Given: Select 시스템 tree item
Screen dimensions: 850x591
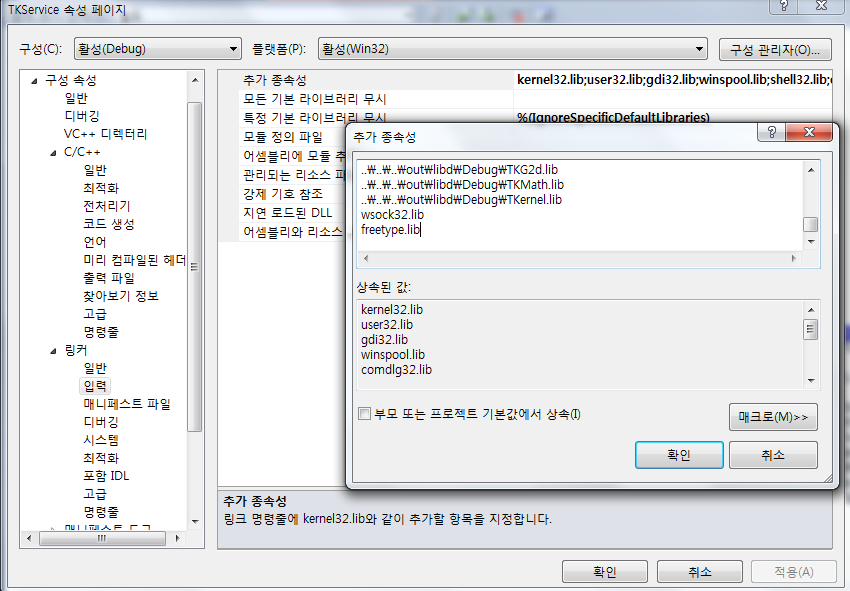Looking at the screenshot, I should click(101, 440).
